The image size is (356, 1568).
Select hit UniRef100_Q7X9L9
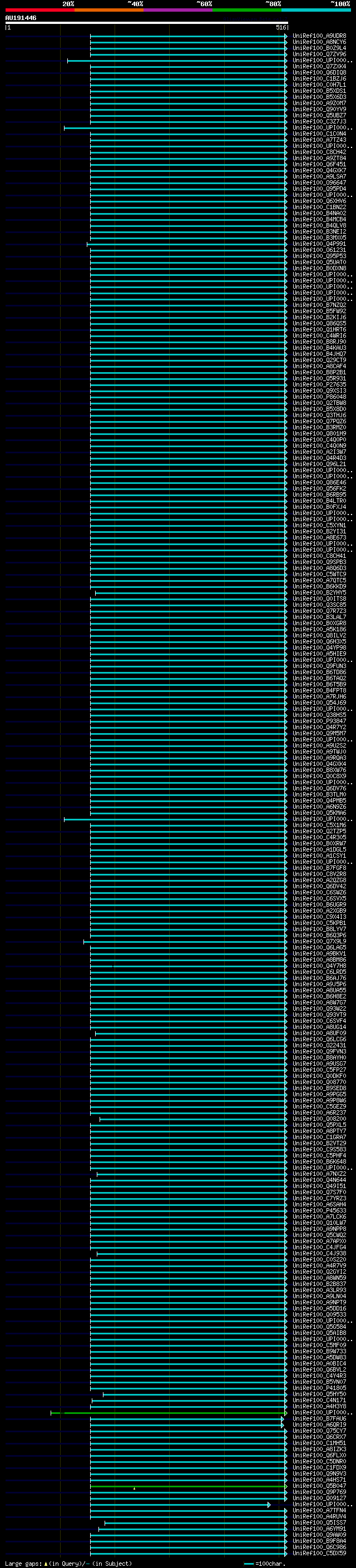[319, 942]
